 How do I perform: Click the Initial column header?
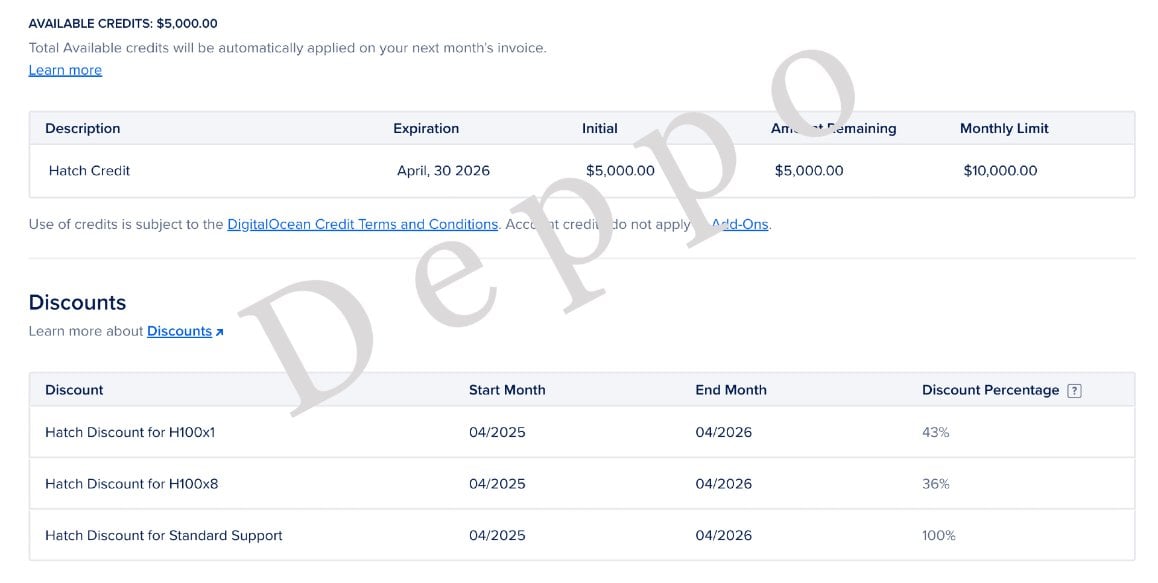[x=600, y=129]
